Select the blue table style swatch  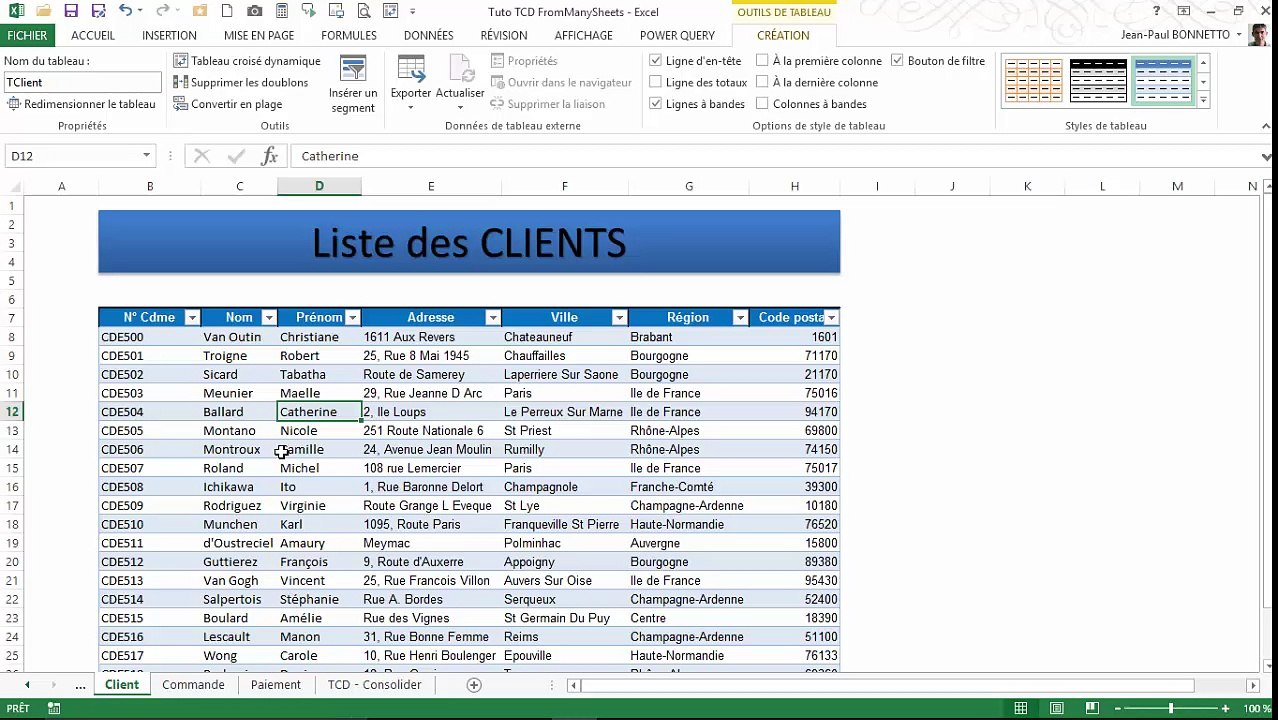click(x=1162, y=80)
